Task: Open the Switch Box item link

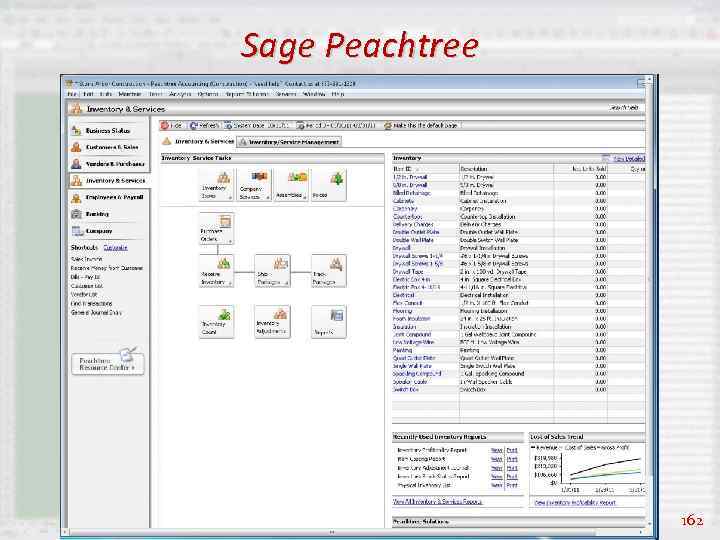Action: coord(405,390)
